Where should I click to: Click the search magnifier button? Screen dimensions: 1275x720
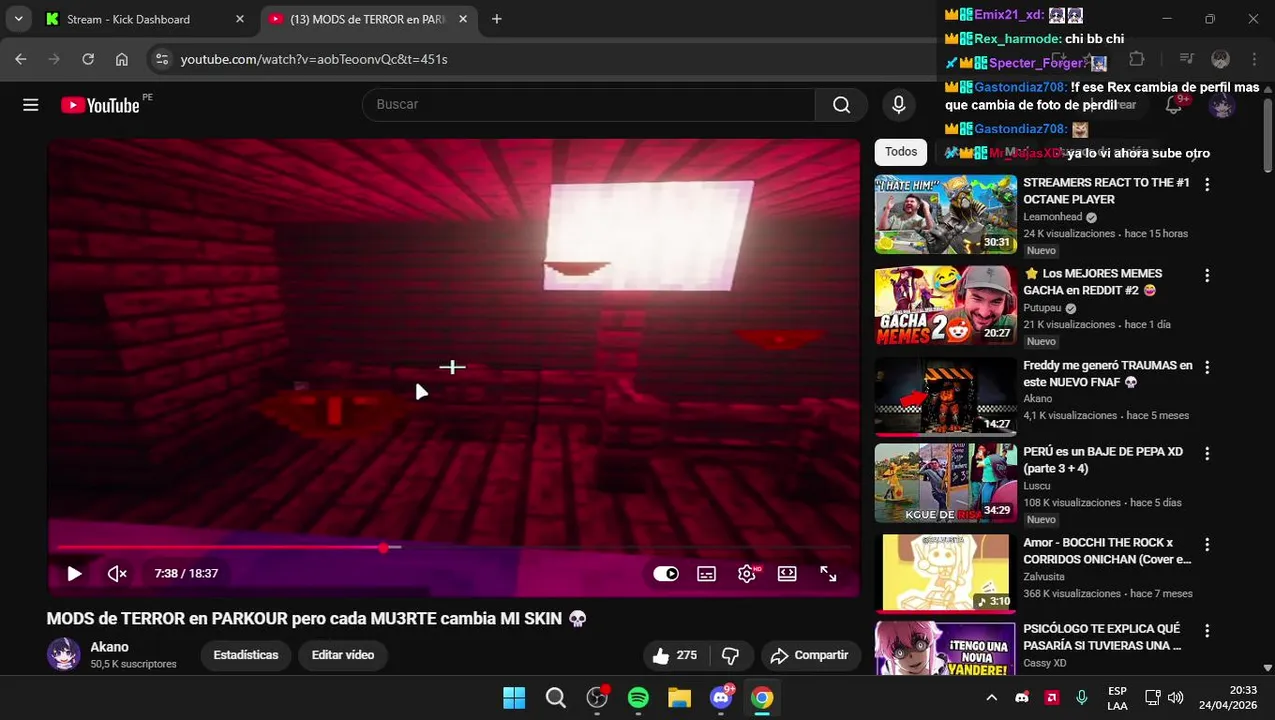tap(841, 104)
